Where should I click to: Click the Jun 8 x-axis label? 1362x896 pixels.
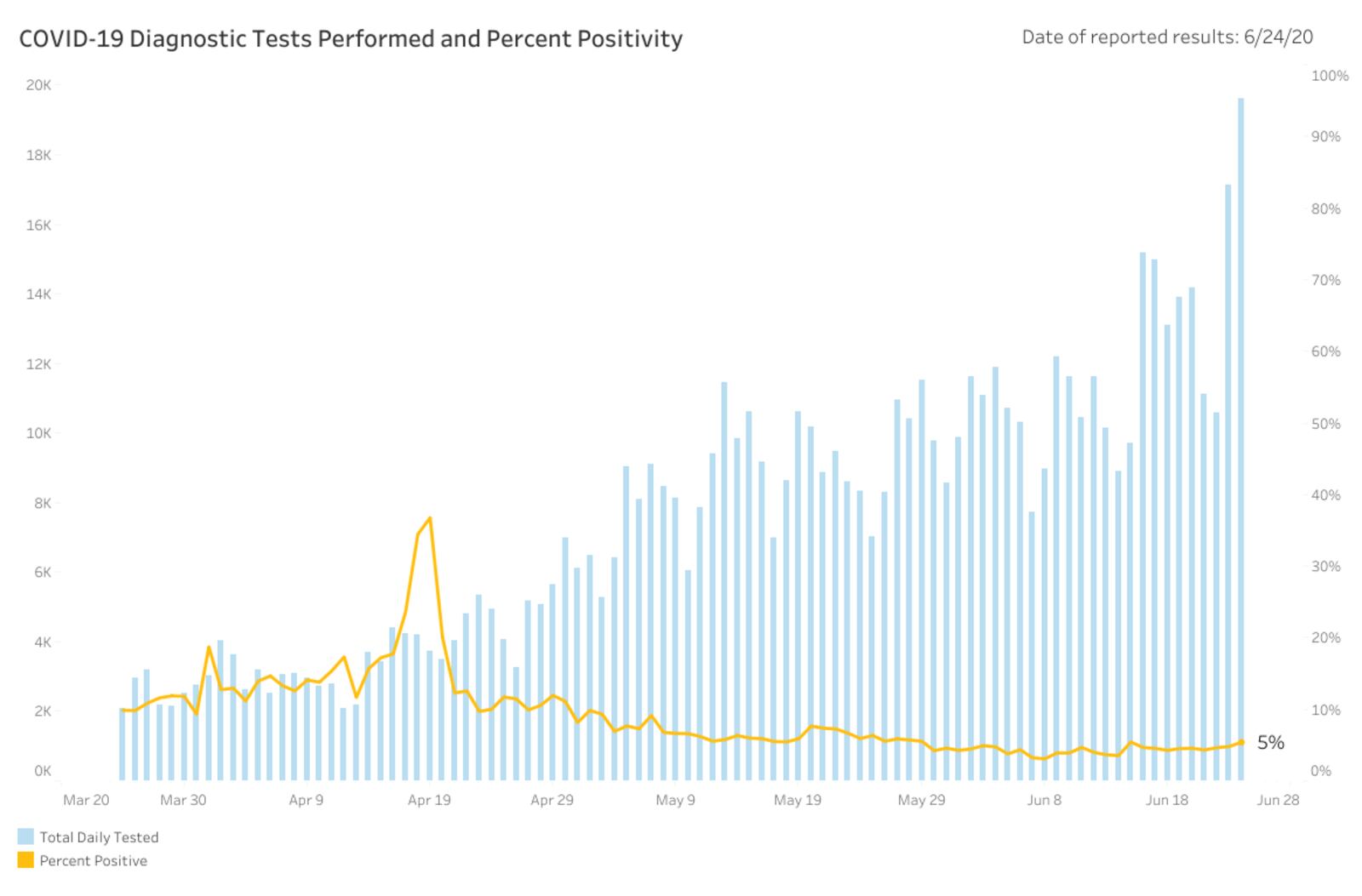pyautogui.click(x=1044, y=800)
